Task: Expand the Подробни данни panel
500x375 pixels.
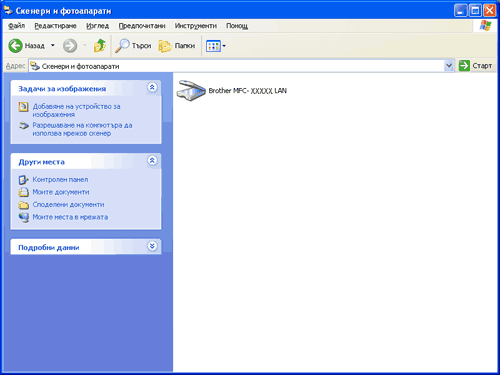Action: 152,246
